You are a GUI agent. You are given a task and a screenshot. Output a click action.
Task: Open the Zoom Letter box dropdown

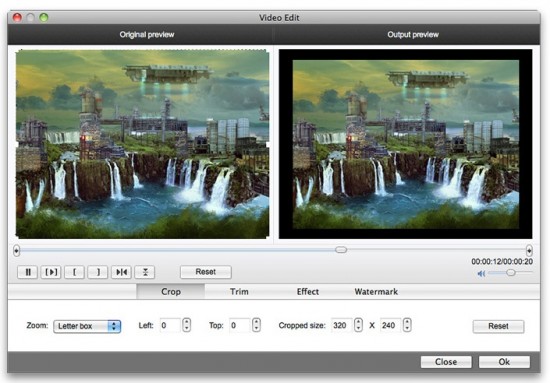tap(87, 326)
